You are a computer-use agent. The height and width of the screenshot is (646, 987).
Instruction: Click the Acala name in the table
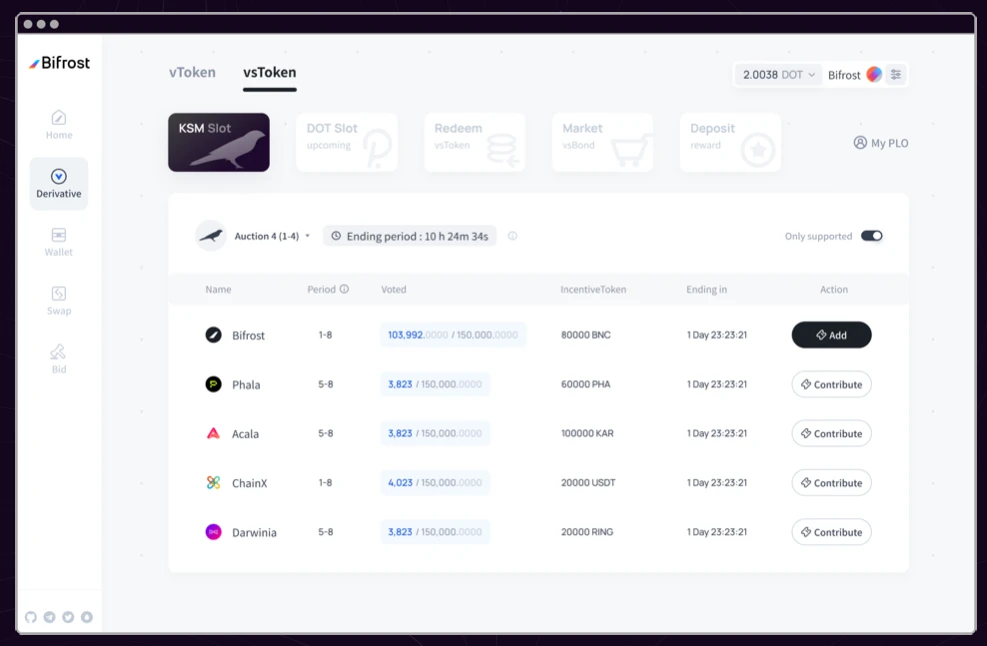[245, 434]
